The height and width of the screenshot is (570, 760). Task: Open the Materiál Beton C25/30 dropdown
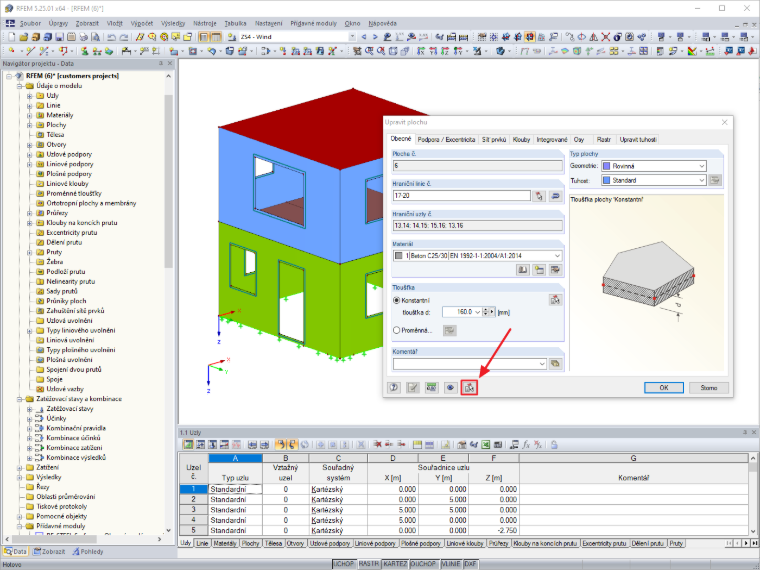coord(557,255)
